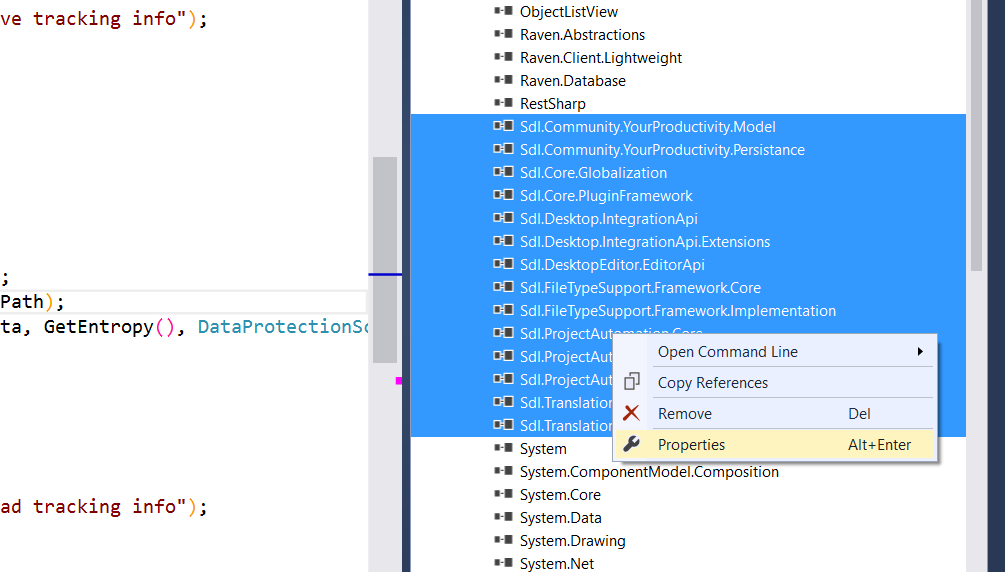Click reference icon next to System.Drawing
Screen dimensions: 1005x572
(x=503, y=541)
